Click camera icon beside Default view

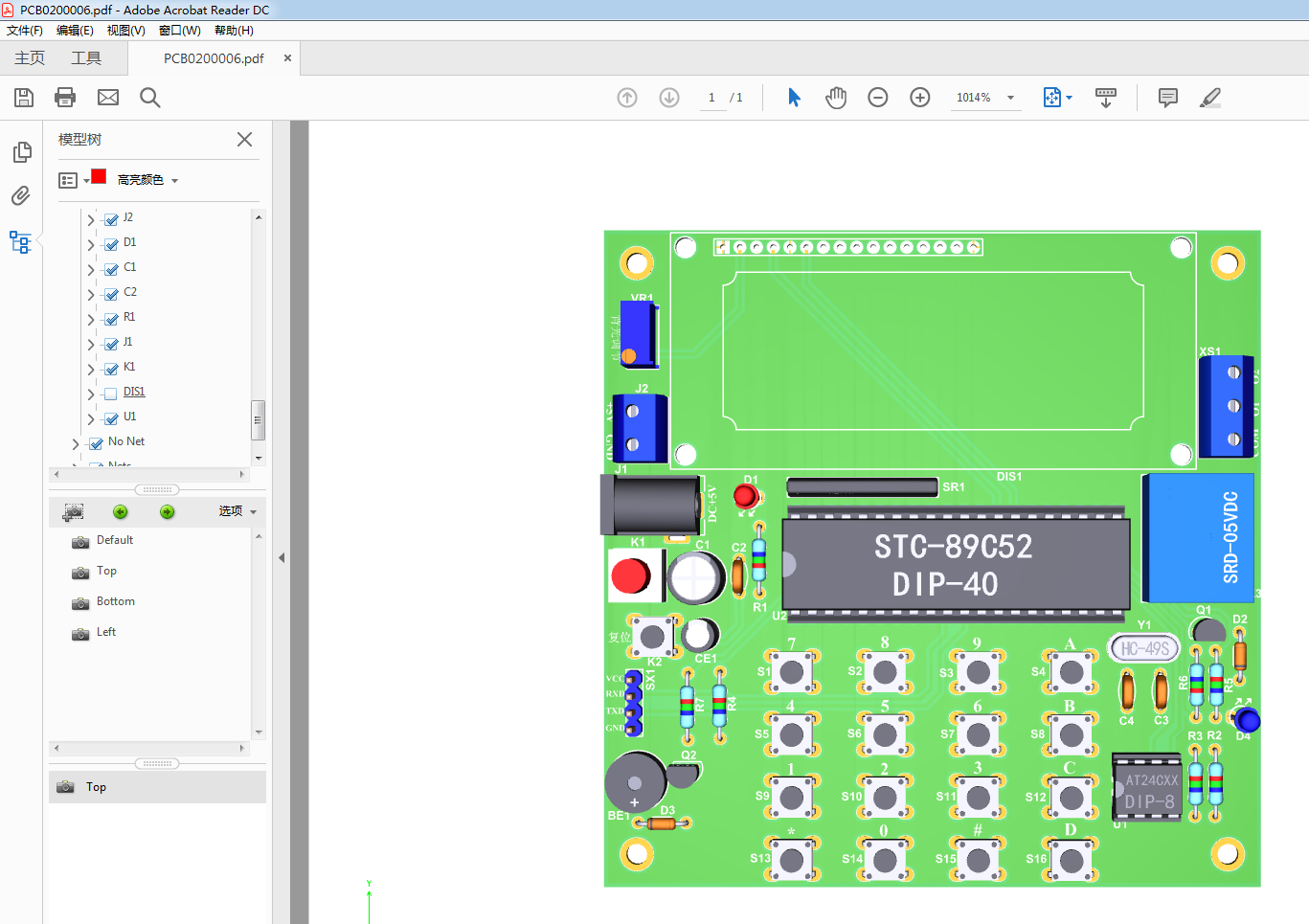coord(80,542)
